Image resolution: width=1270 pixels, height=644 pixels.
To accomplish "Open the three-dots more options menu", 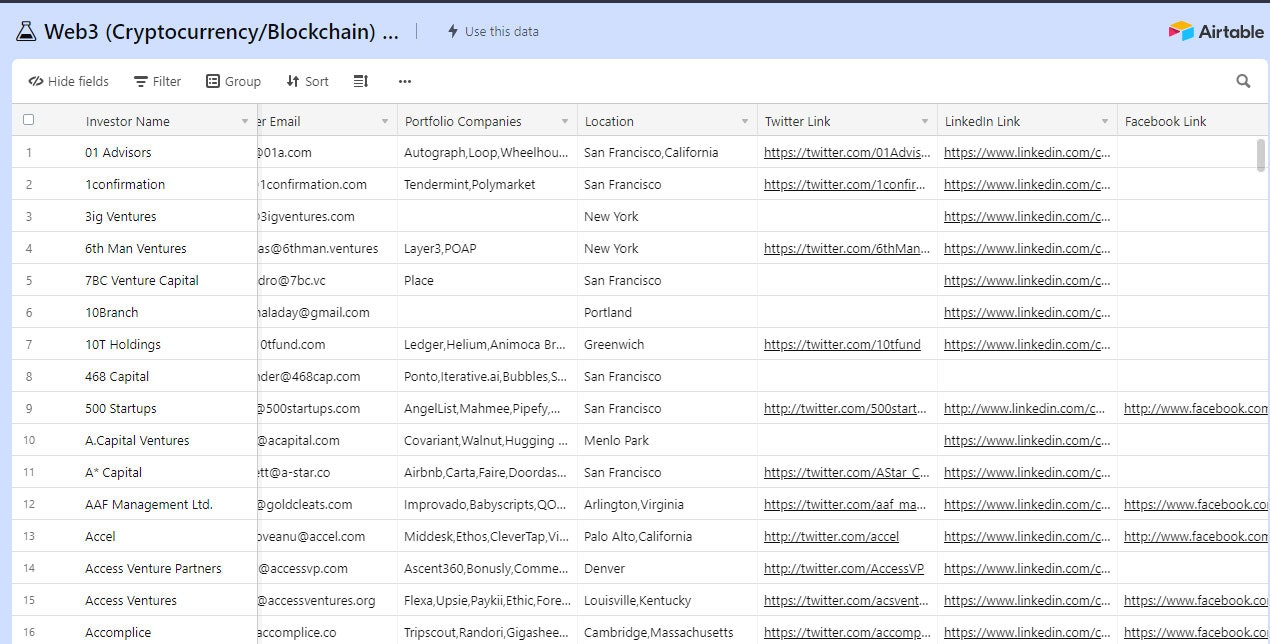I will (x=404, y=81).
